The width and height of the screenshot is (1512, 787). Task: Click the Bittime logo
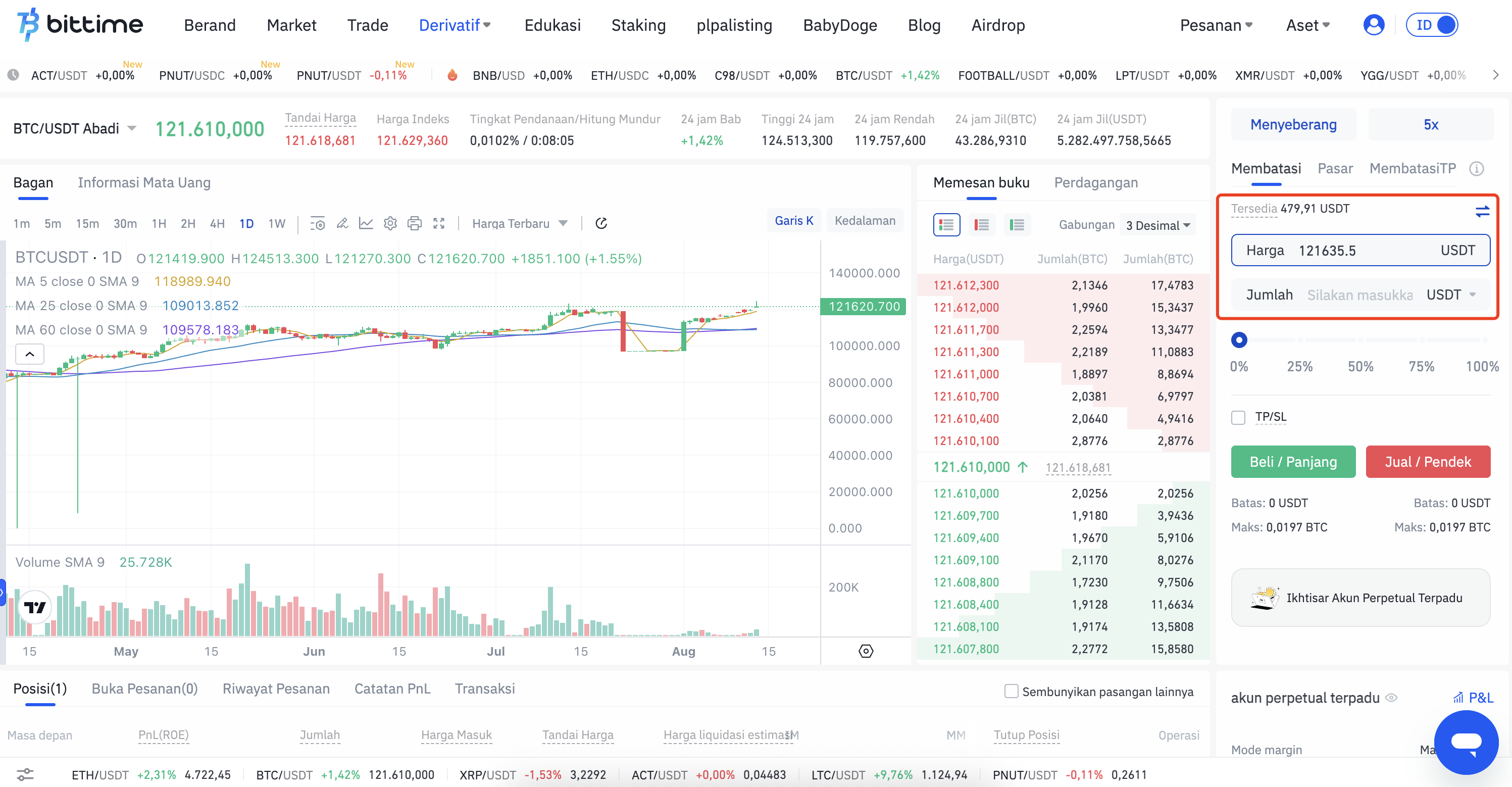click(x=80, y=25)
